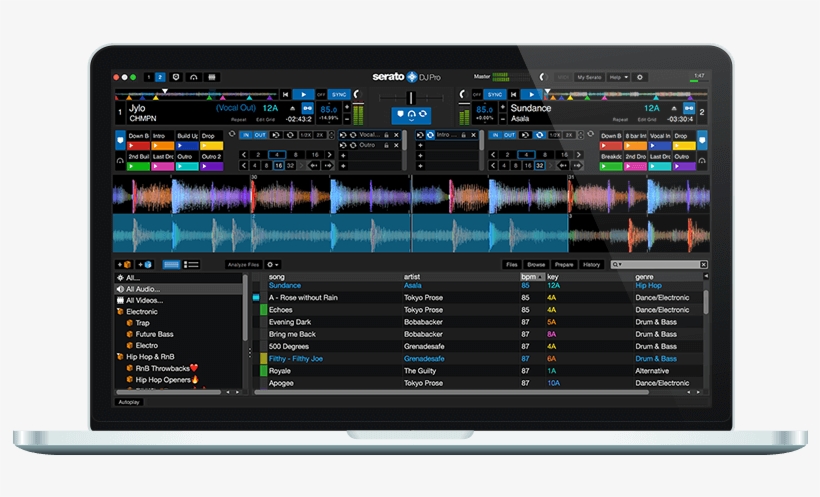The image size is (820, 497).
Task: Trigger deck 1 orange Intro cue pad
Action: (x=163, y=145)
